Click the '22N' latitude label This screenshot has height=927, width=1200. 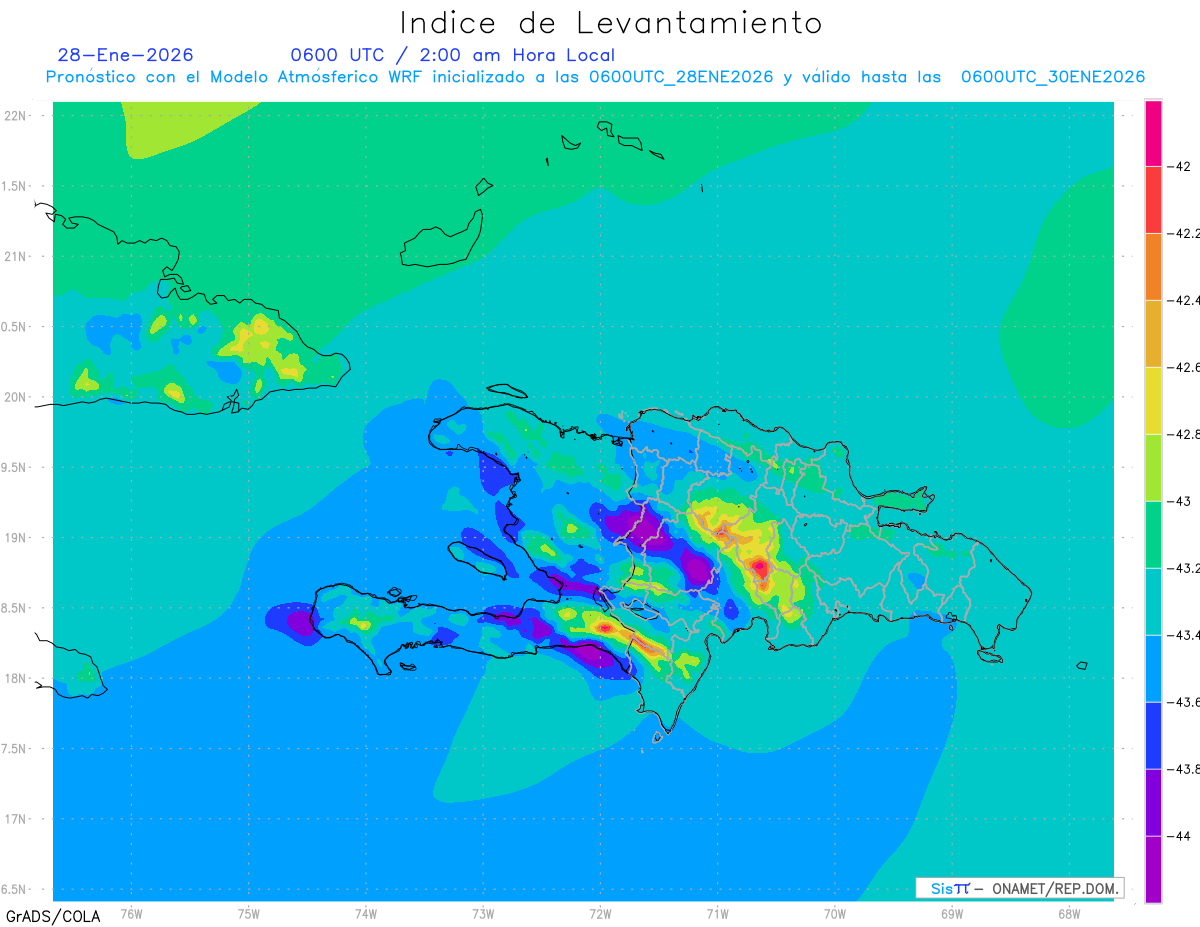pos(16,115)
